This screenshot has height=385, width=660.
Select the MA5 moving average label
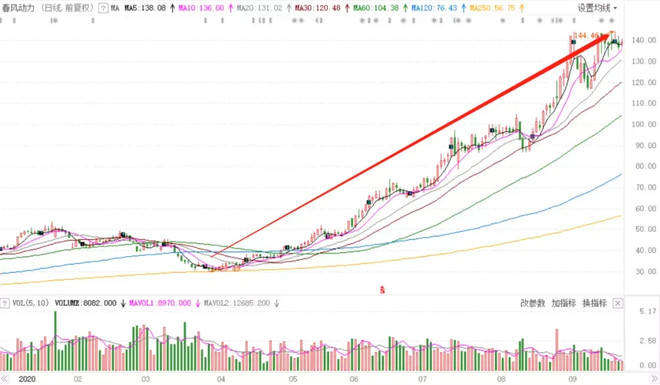point(145,8)
